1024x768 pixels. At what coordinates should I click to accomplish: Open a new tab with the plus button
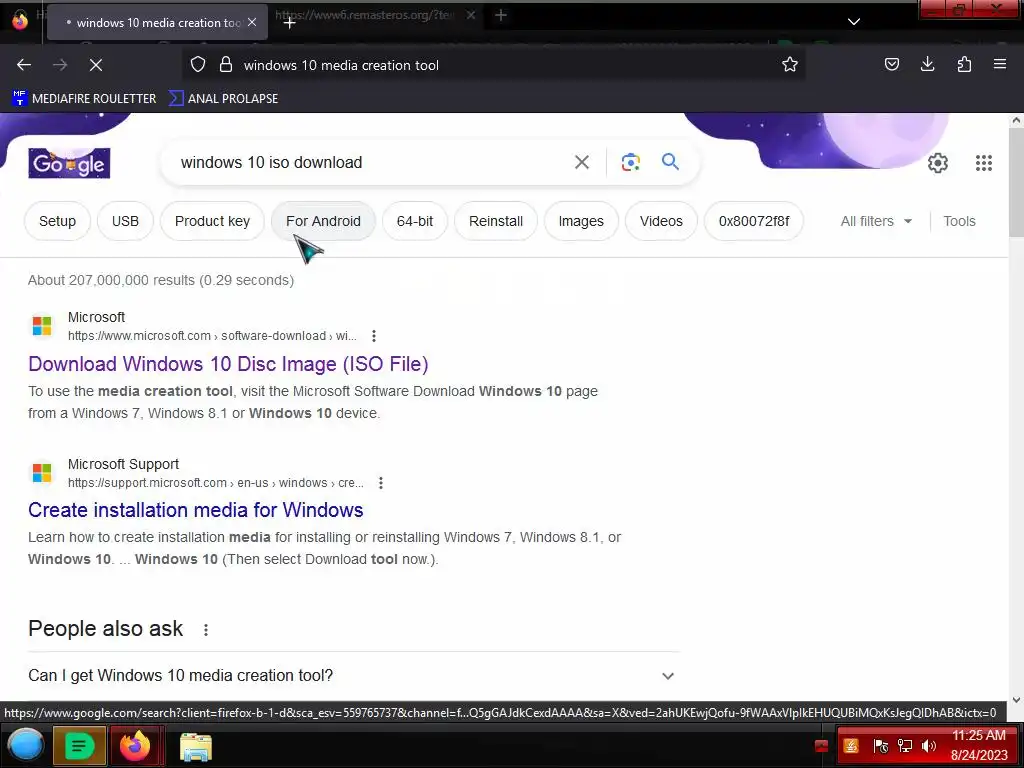[289, 22]
